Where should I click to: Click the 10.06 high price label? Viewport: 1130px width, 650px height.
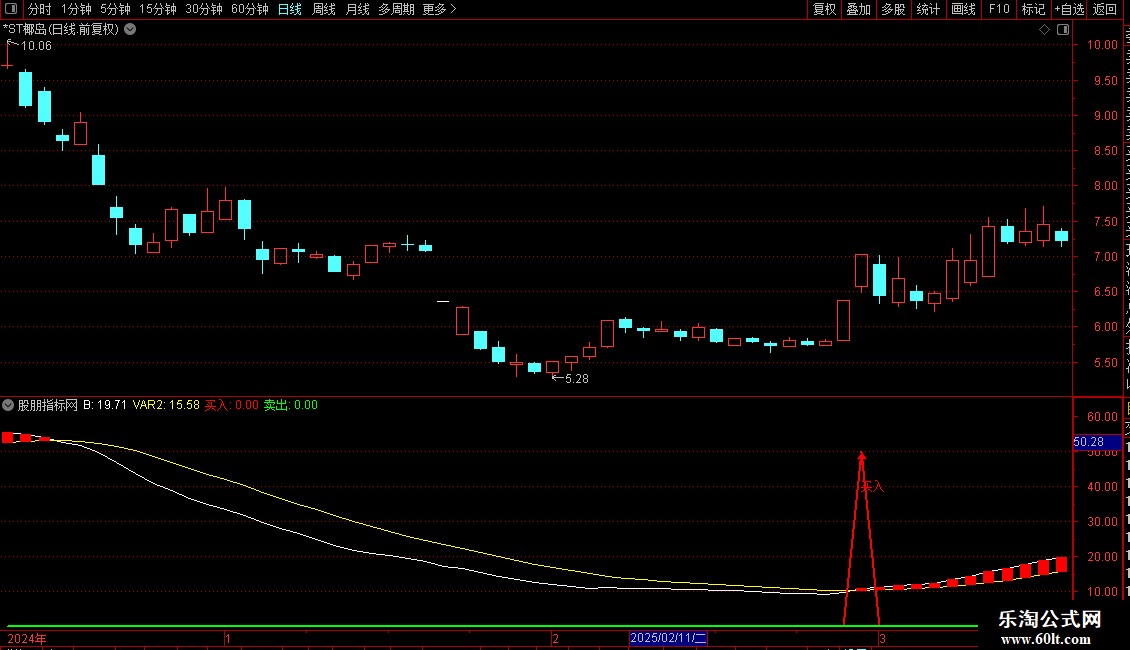point(36,46)
